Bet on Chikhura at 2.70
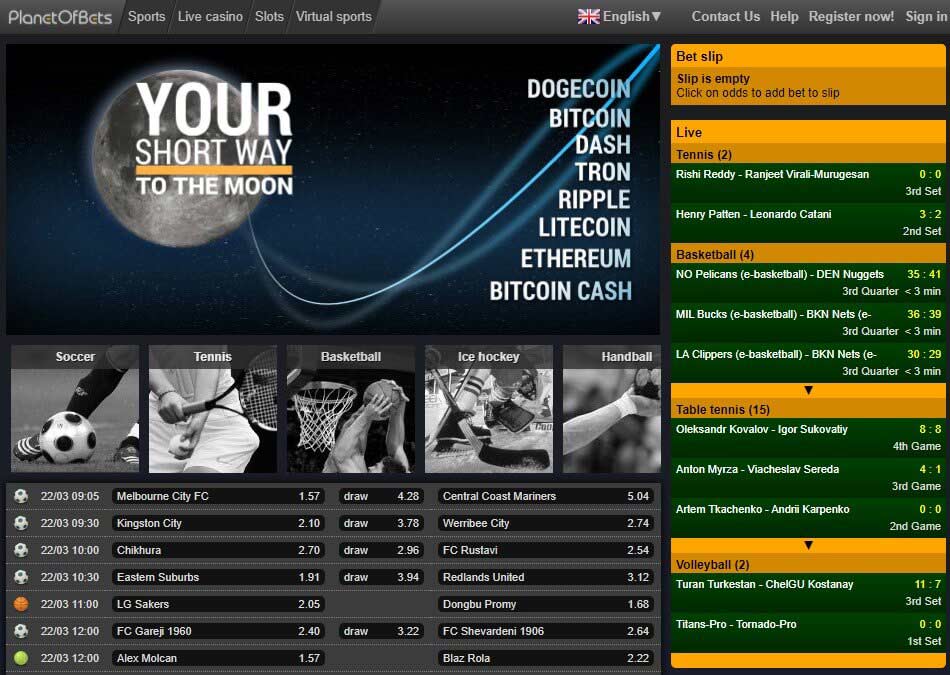The height and width of the screenshot is (675, 950). (x=218, y=550)
